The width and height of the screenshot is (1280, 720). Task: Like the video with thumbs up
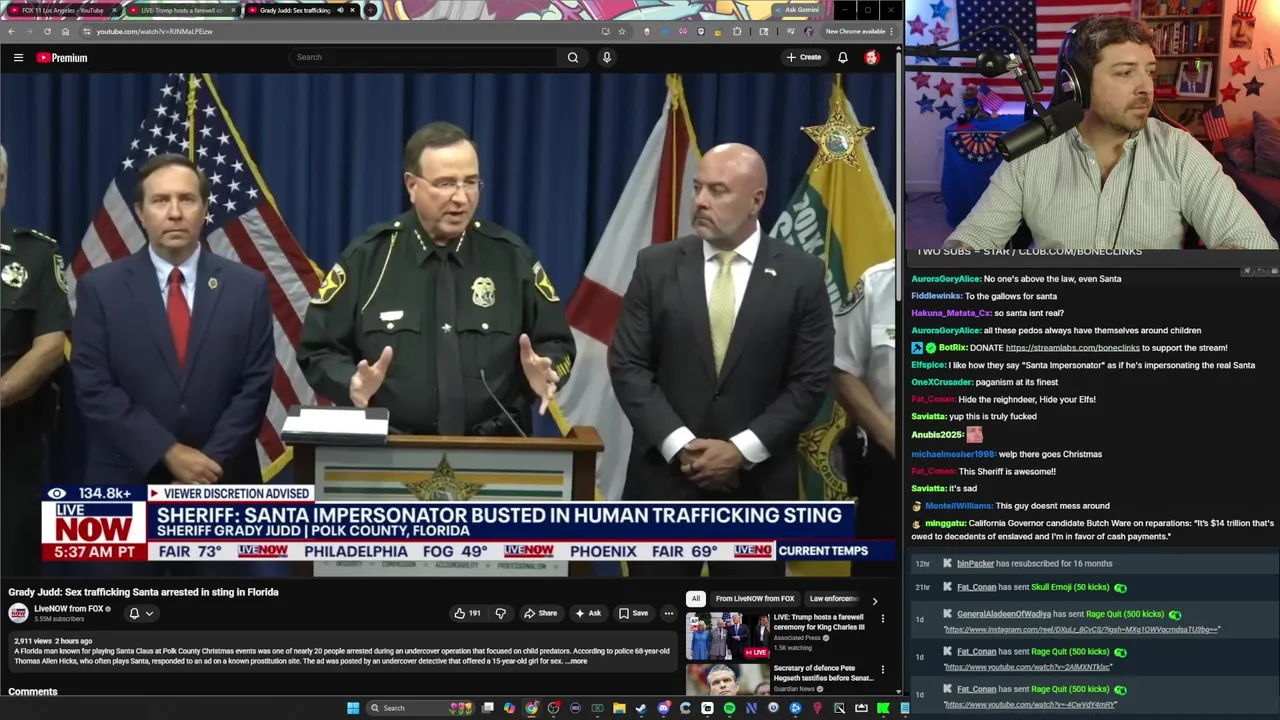(x=467, y=613)
